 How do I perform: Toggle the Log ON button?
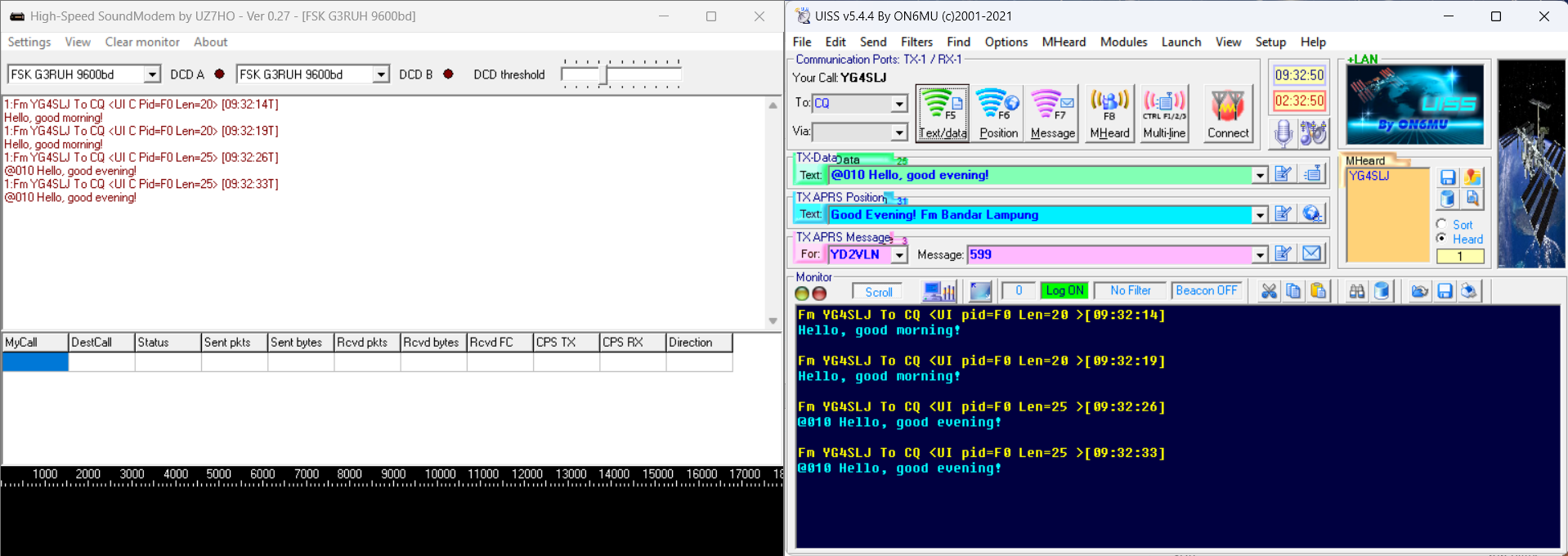pos(1064,291)
